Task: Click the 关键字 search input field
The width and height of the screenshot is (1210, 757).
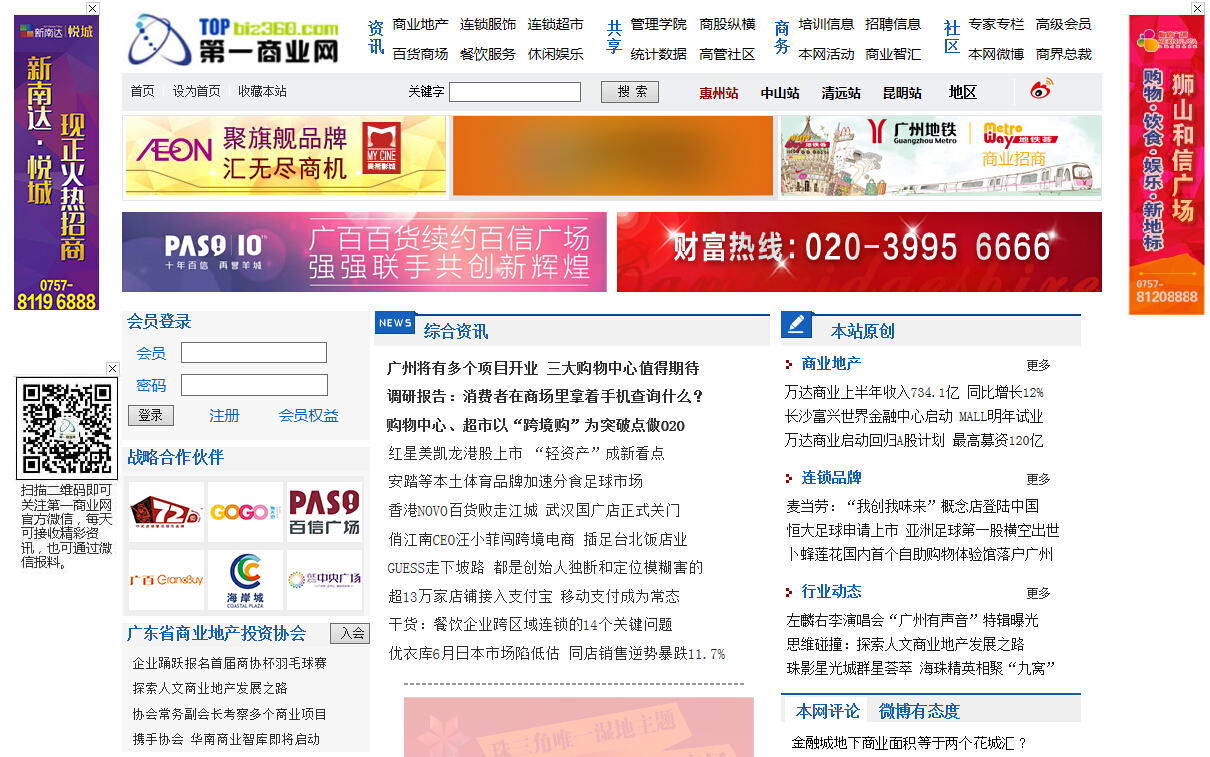Action: (x=515, y=92)
